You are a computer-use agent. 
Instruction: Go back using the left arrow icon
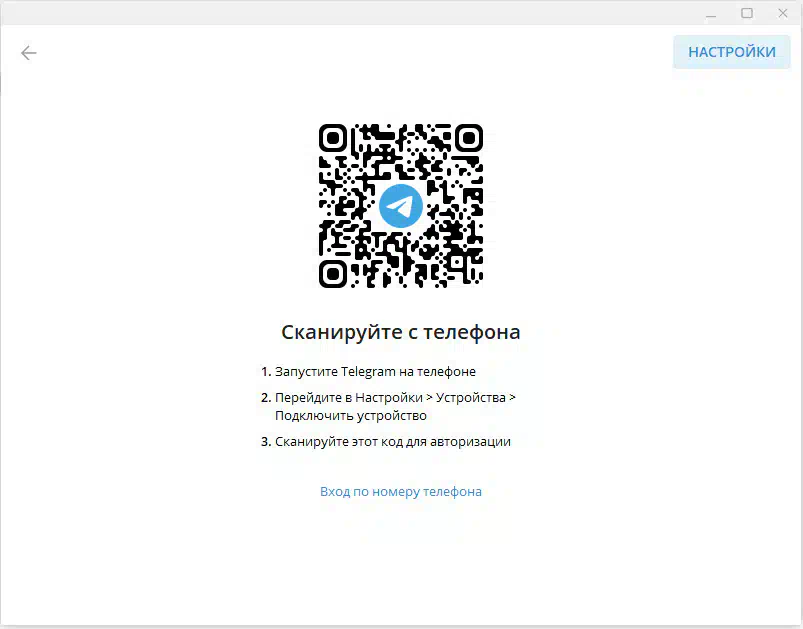pyautogui.click(x=29, y=53)
